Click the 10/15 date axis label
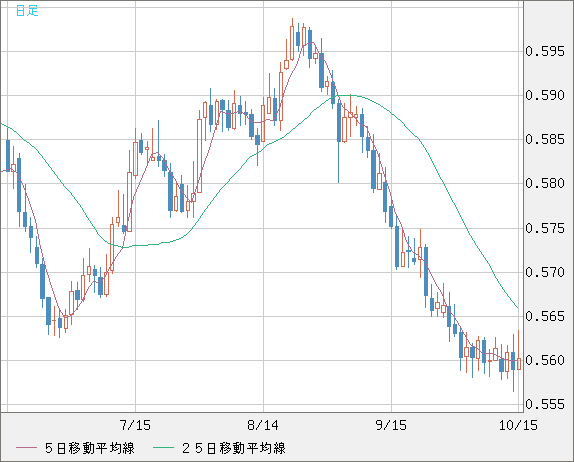 [518, 425]
